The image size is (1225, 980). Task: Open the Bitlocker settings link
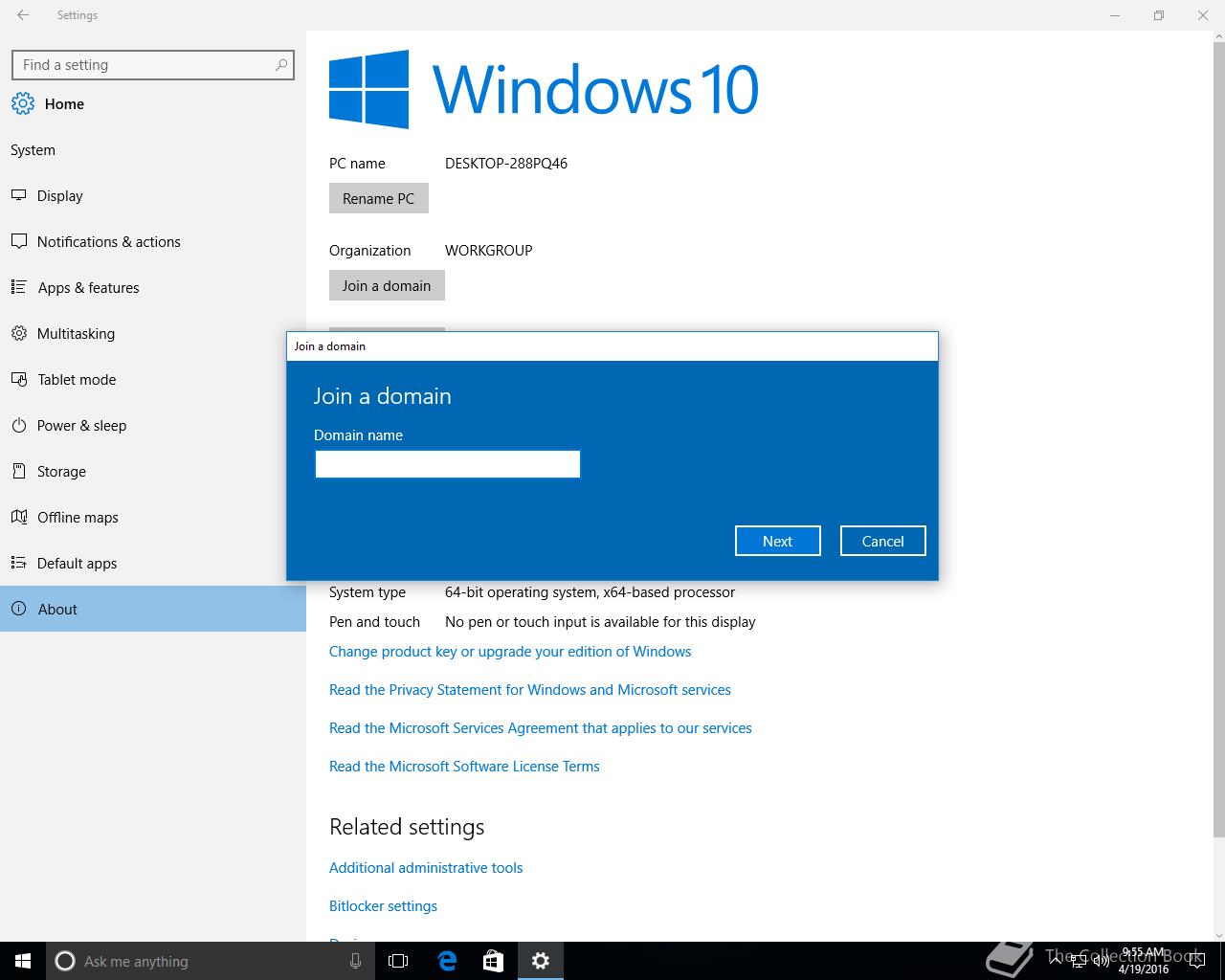[x=383, y=905]
